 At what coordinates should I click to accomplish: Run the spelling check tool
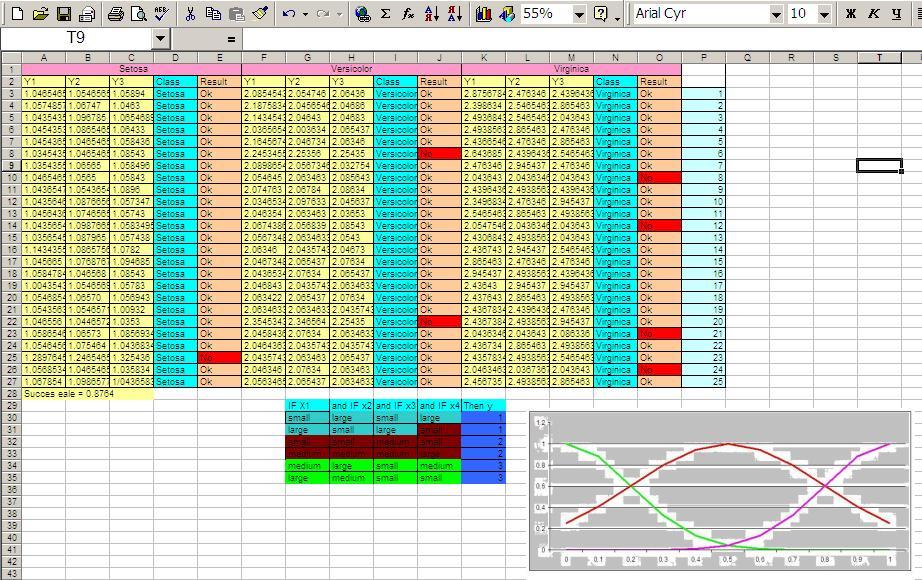[161, 14]
